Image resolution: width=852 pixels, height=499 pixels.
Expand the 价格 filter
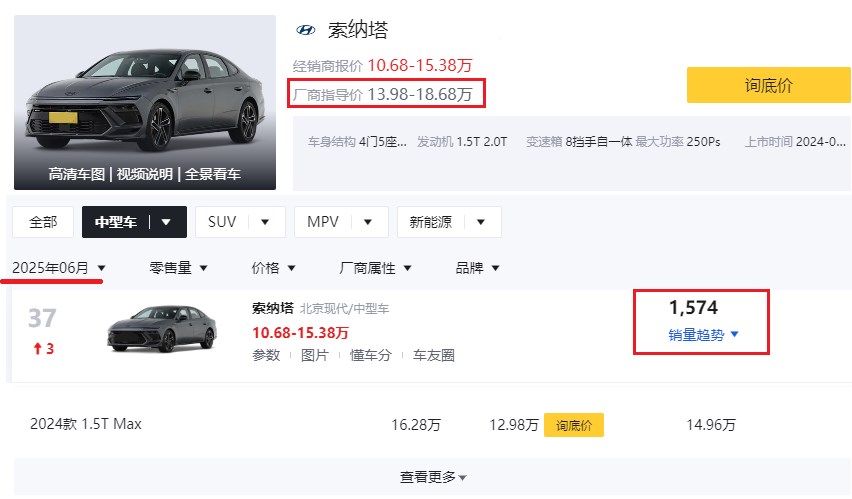pos(273,268)
